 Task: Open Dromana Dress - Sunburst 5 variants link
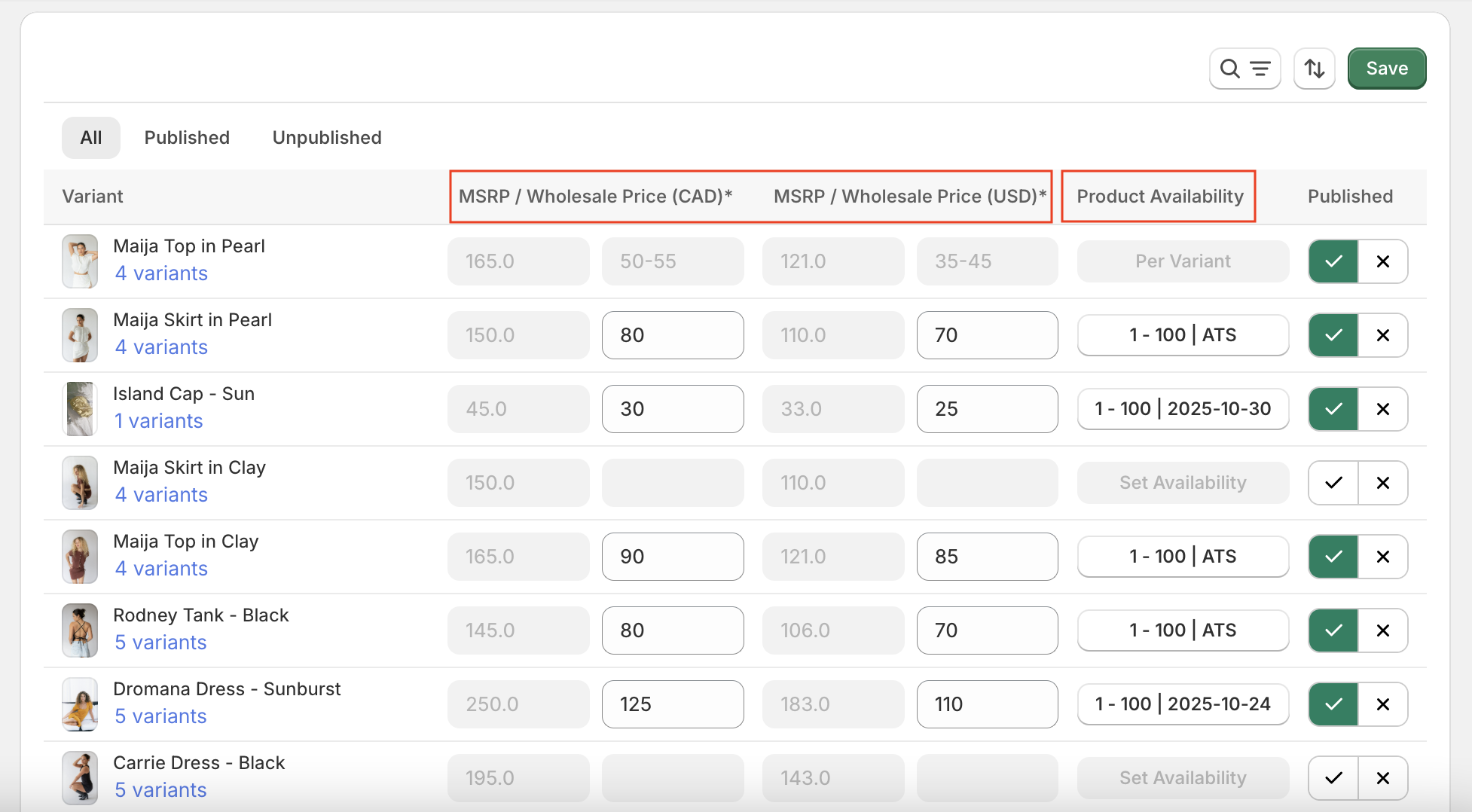pos(160,716)
